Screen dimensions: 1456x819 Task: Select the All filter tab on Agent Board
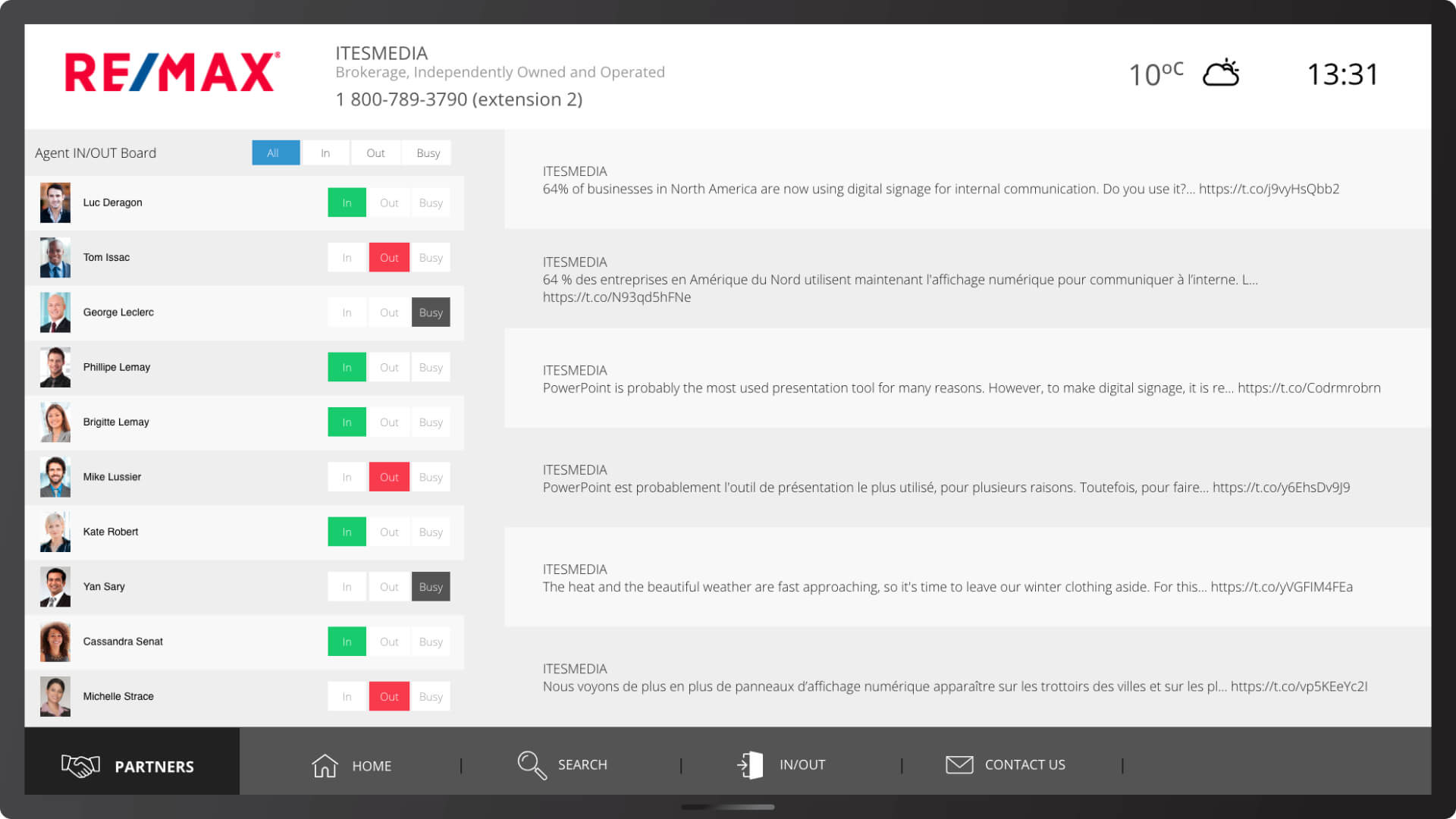(x=273, y=153)
